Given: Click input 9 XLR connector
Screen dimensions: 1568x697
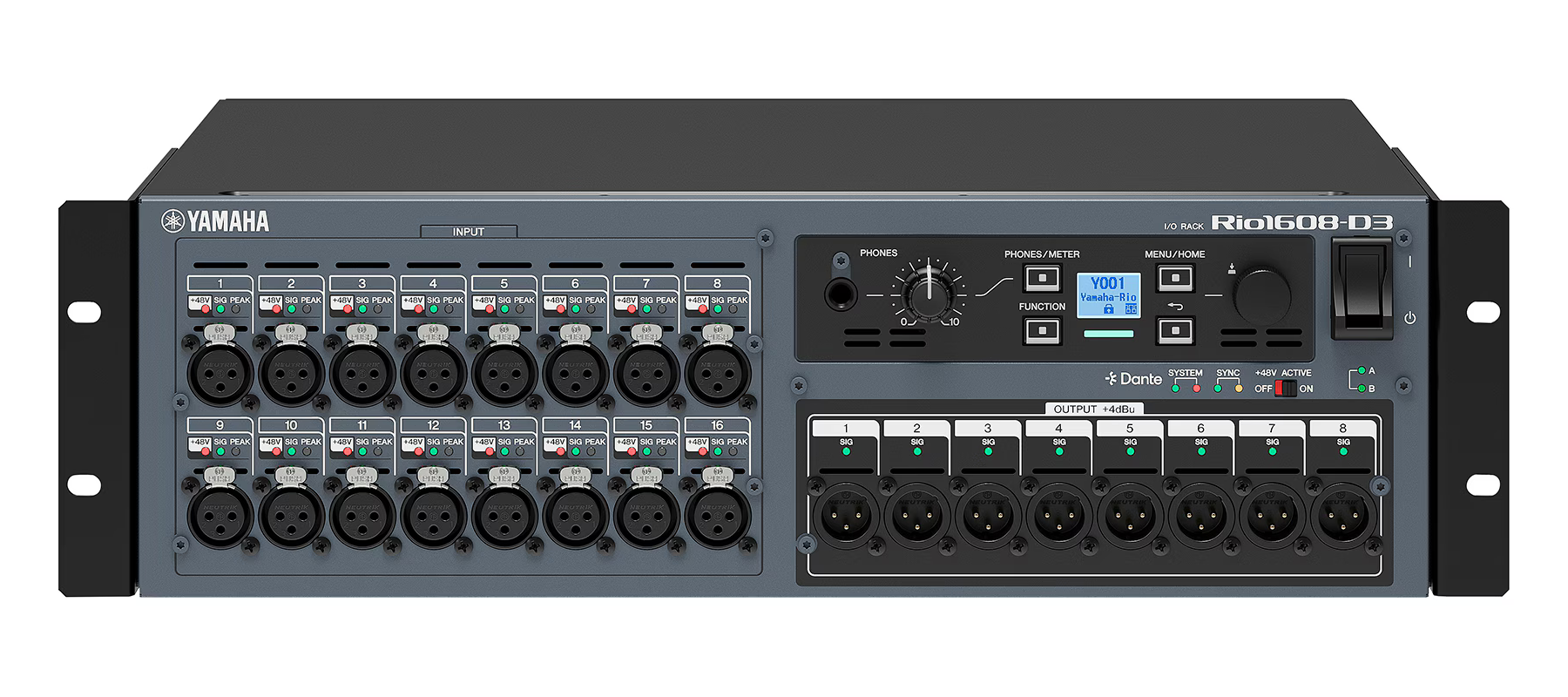Looking at the screenshot, I should [x=220, y=516].
